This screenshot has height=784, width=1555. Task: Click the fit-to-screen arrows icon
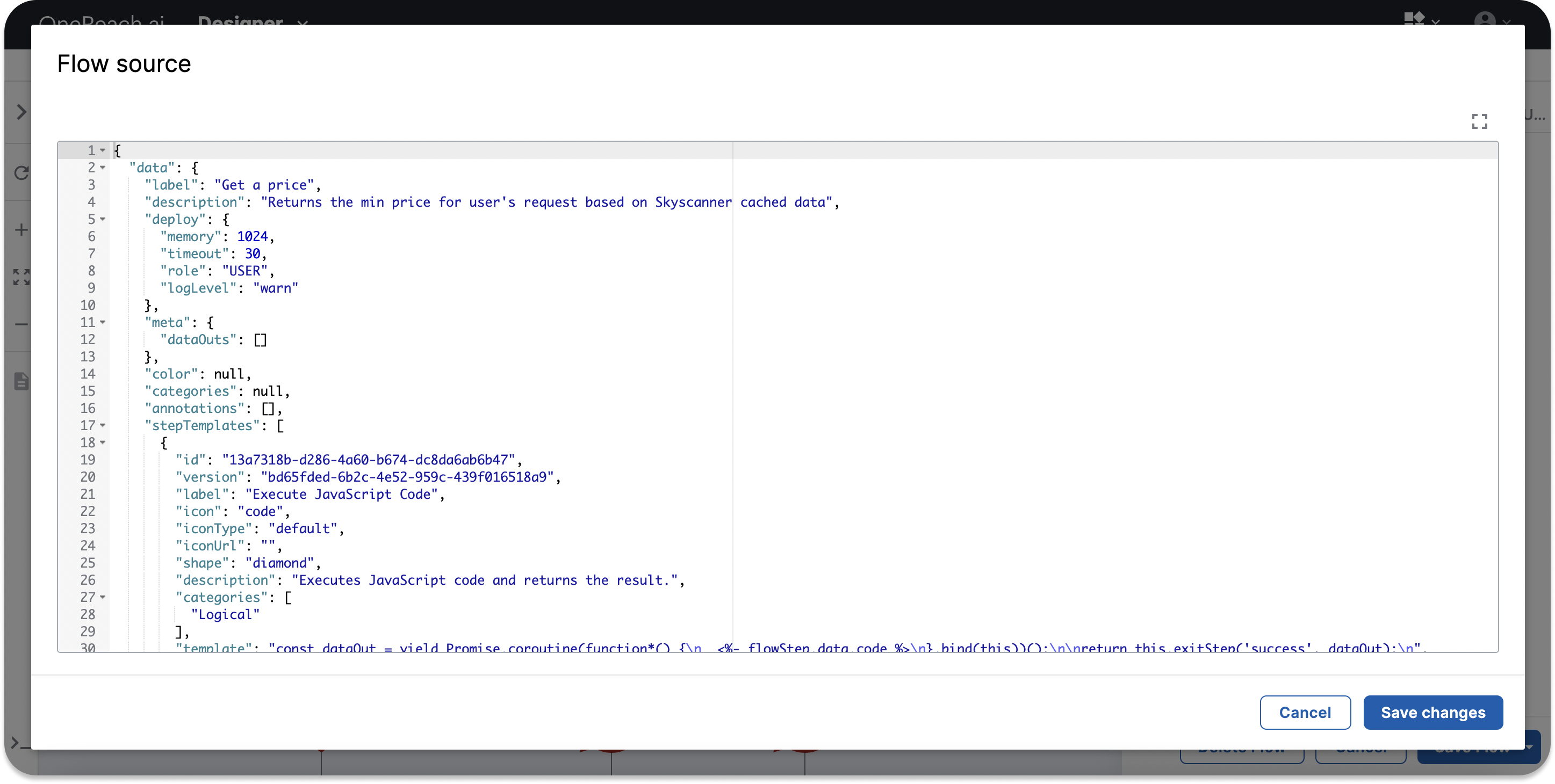pyautogui.click(x=21, y=277)
